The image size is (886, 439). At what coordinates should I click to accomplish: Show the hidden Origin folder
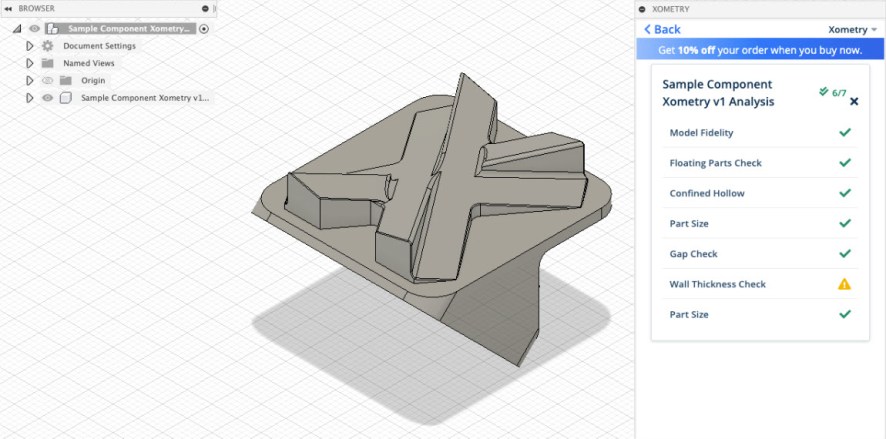[x=47, y=80]
